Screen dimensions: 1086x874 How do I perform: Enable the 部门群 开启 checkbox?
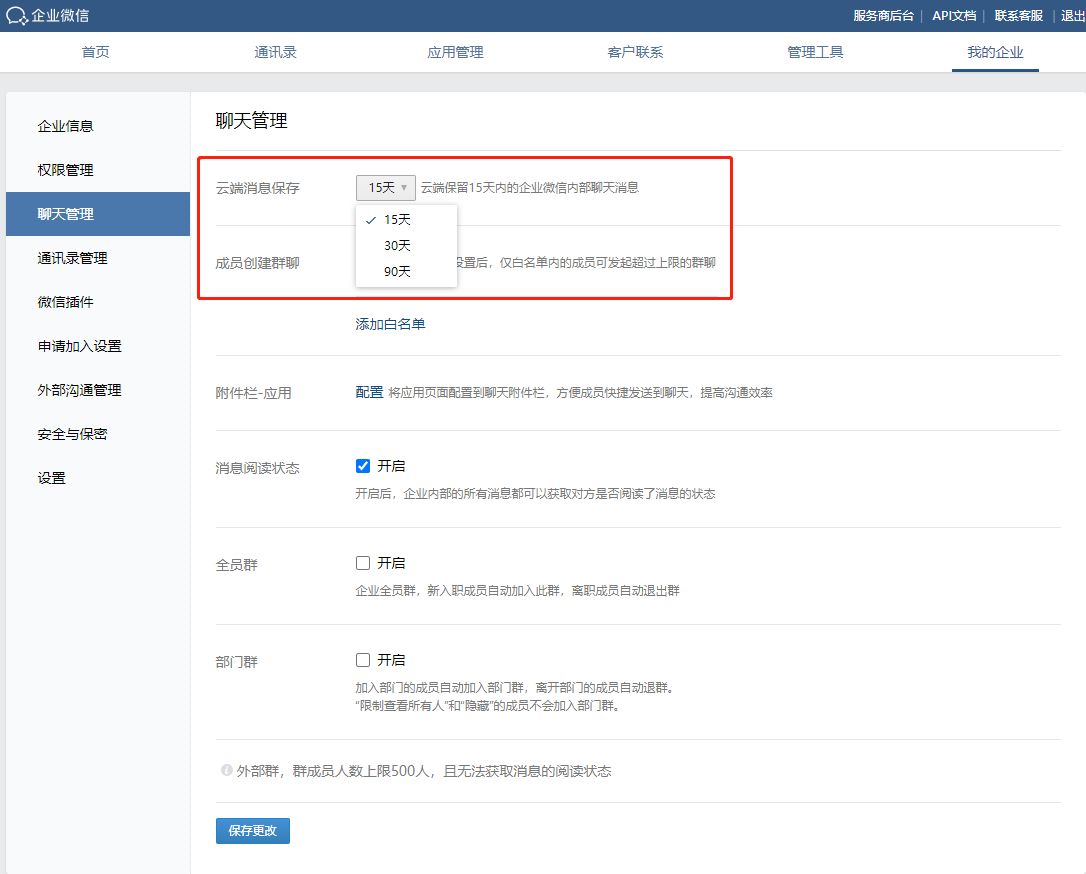[363, 660]
